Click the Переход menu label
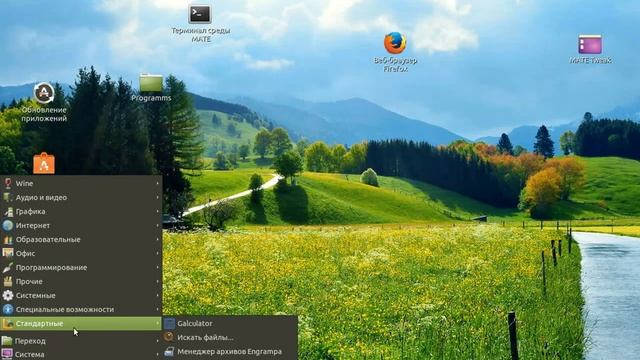 30,340
